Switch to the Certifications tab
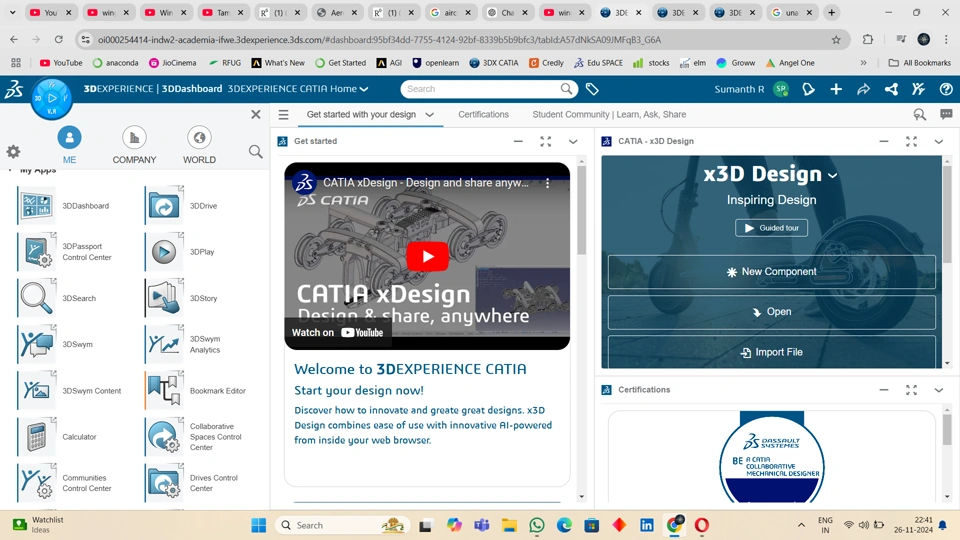Screen dimensions: 960x540 click(x=483, y=114)
